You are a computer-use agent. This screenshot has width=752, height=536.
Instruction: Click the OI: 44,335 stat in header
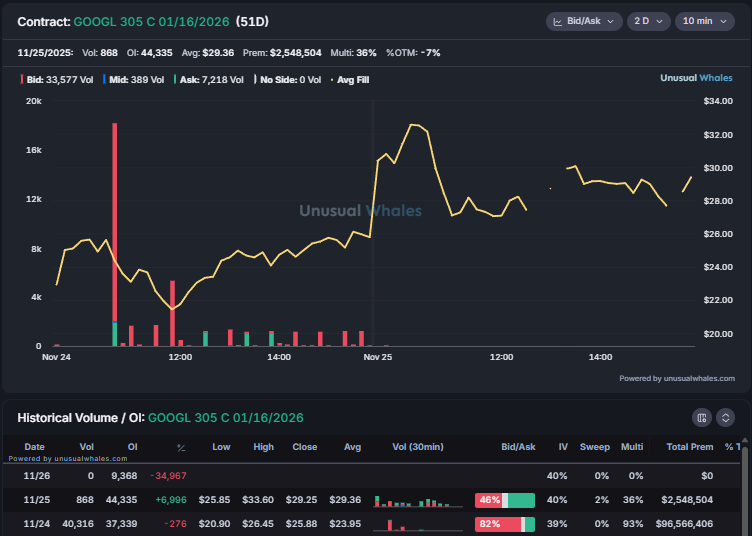point(149,53)
